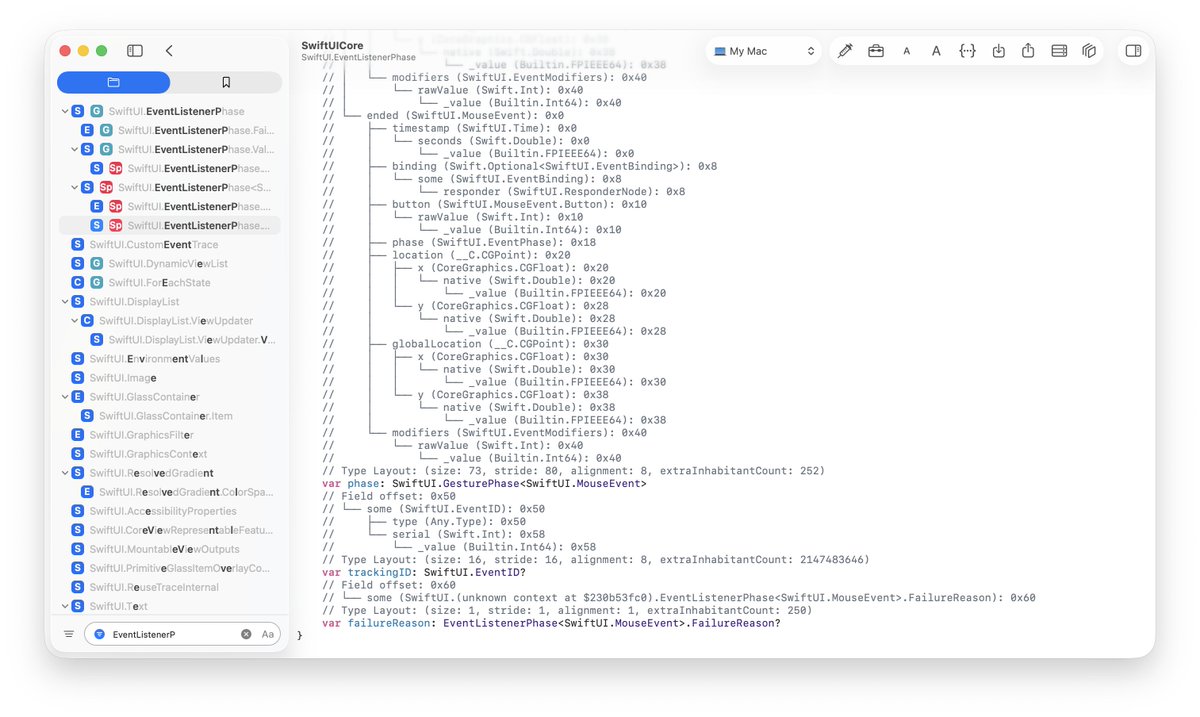Click the stacked rows list icon

pyautogui.click(x=1059, y=51)
